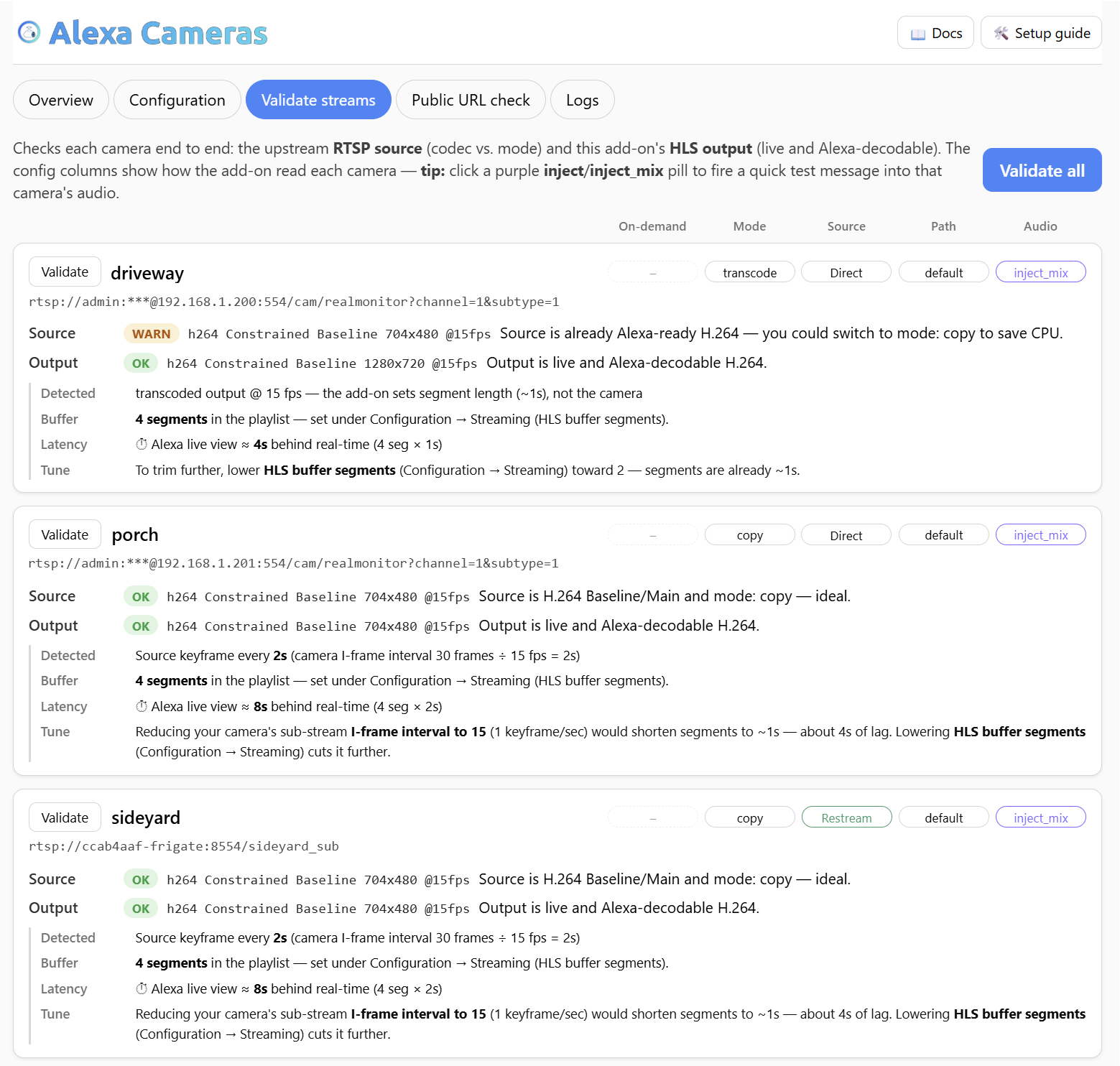Click sideyard's copy mode pill
Screen dimensions: 1120x1066
[749, 817]
